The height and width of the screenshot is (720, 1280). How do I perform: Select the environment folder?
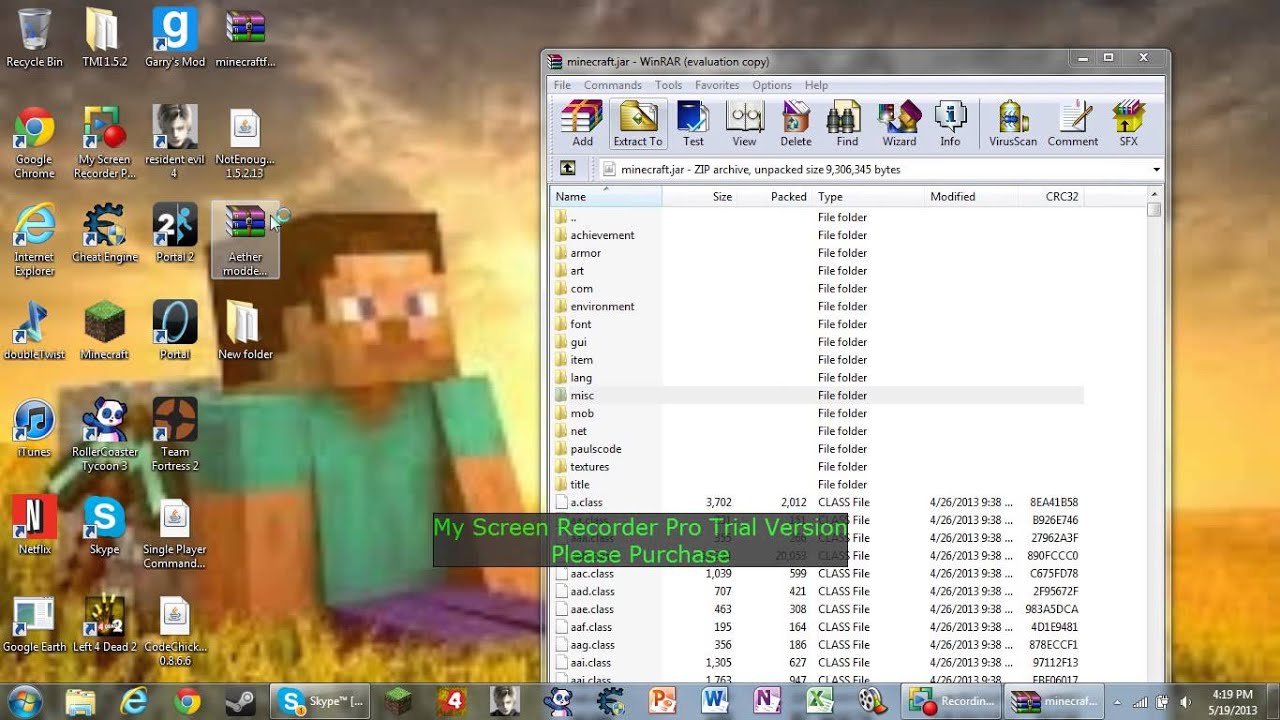tap(602, 306)
